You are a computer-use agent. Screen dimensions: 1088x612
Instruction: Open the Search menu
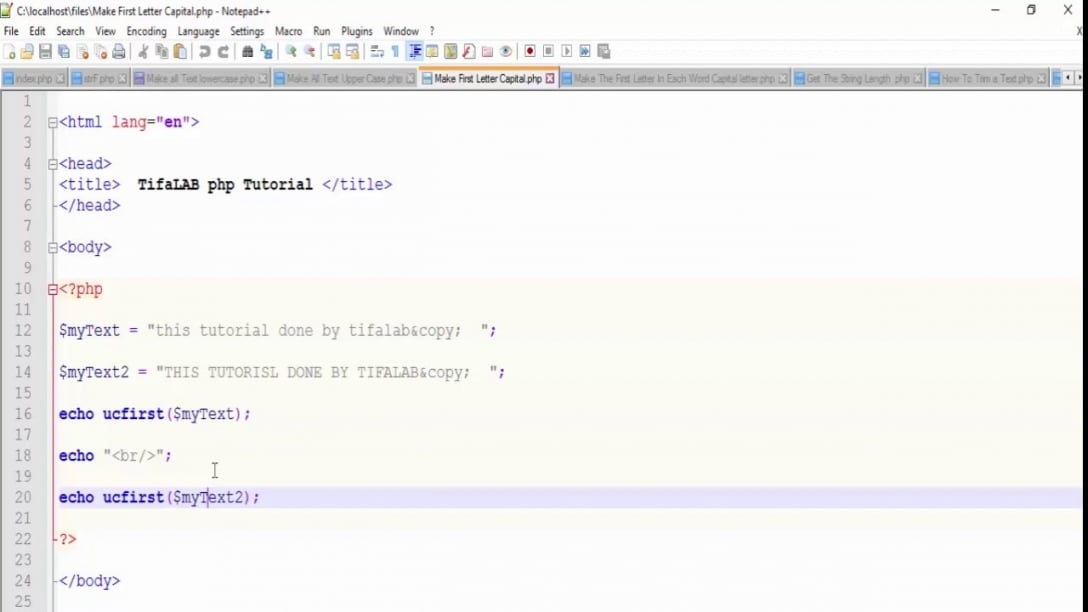[70, 31]
